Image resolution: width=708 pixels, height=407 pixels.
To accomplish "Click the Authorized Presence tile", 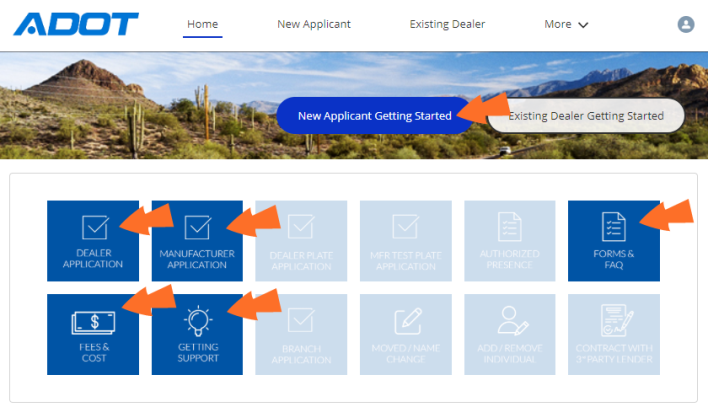I will tap(510, 241).
